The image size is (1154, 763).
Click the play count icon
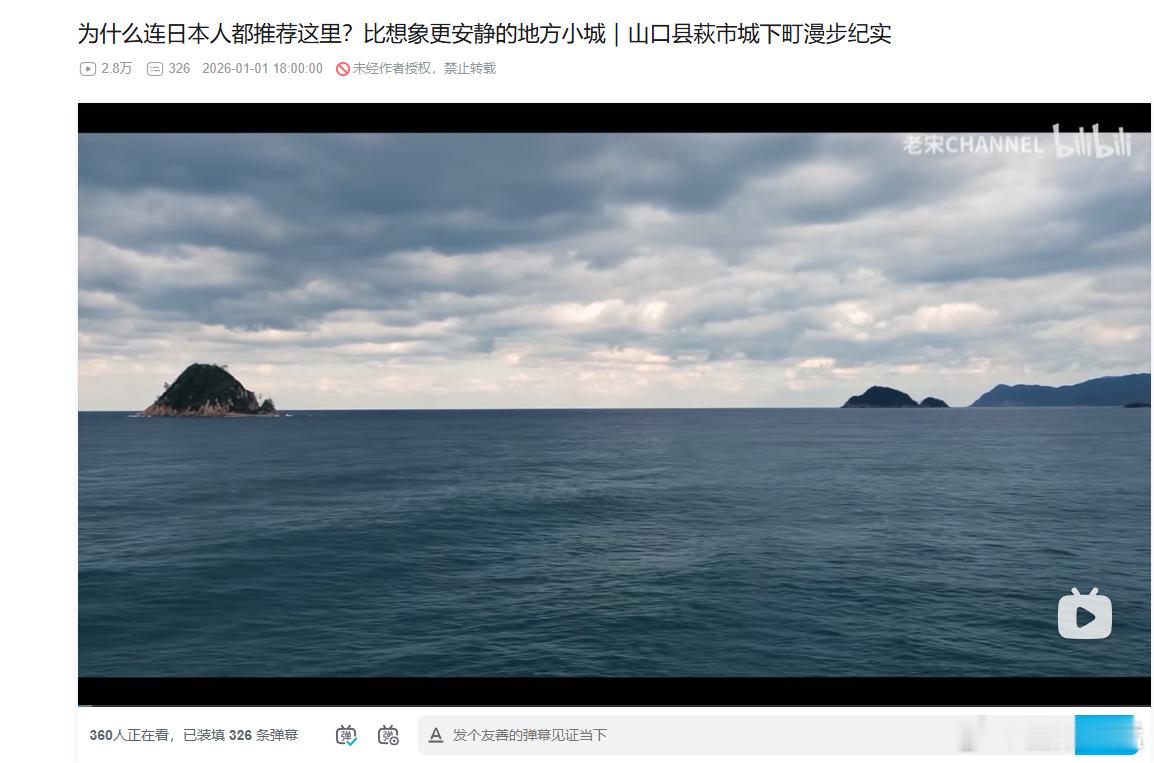pyautogui.click(x=87, y=69)
